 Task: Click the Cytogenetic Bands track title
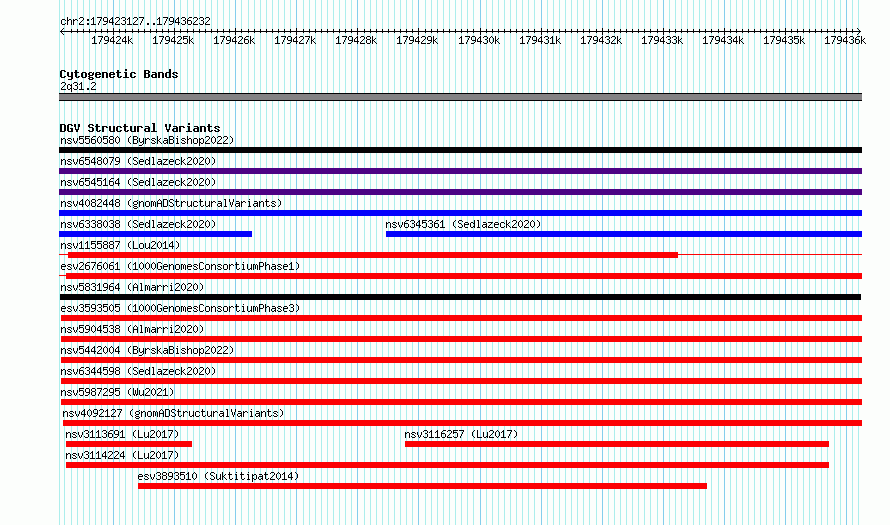[x=119, y=74]
